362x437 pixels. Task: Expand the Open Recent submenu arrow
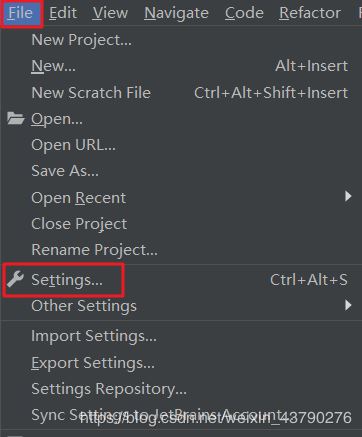click(x=348, y=197)
